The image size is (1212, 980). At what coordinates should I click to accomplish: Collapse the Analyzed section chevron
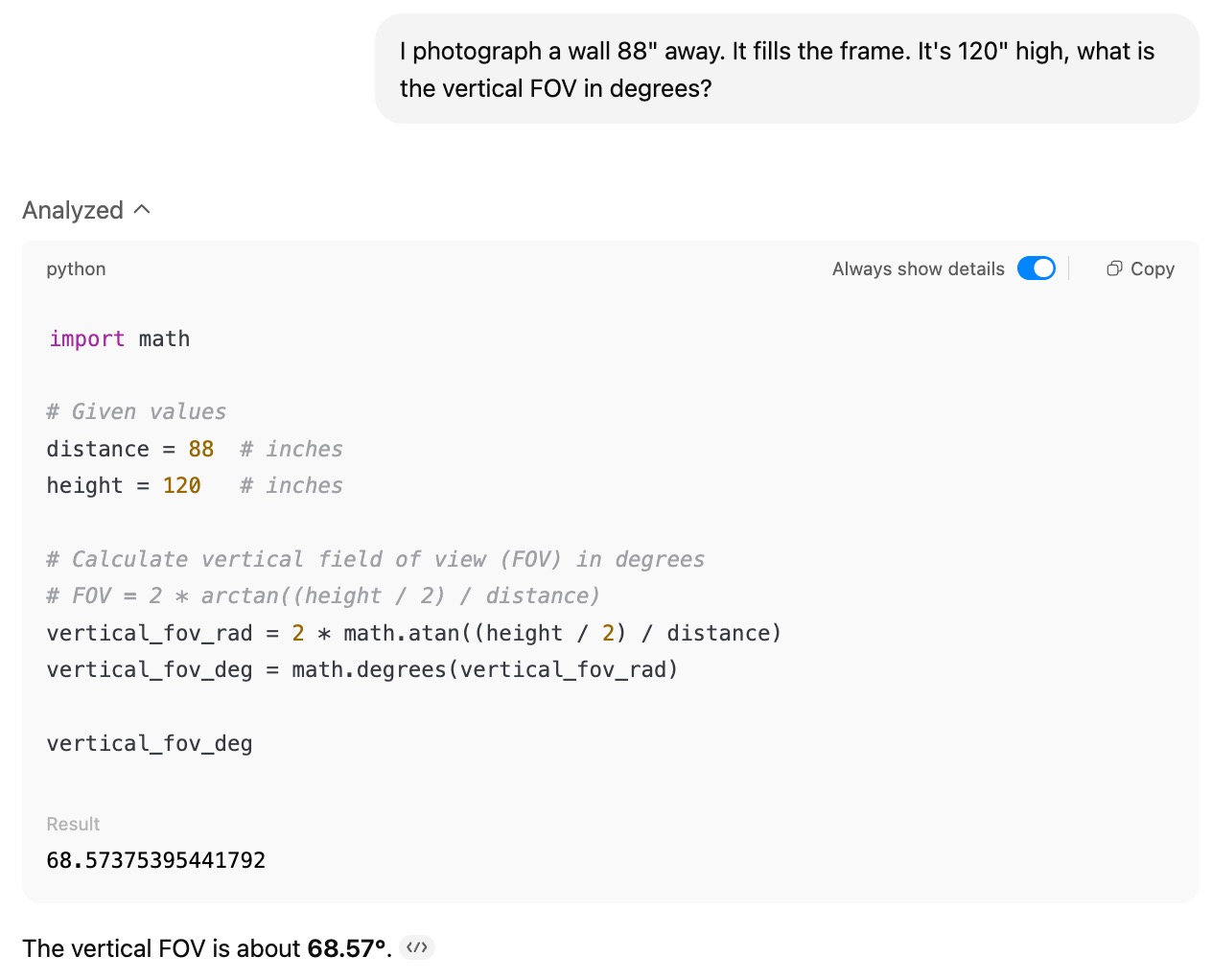click(143, 209)
